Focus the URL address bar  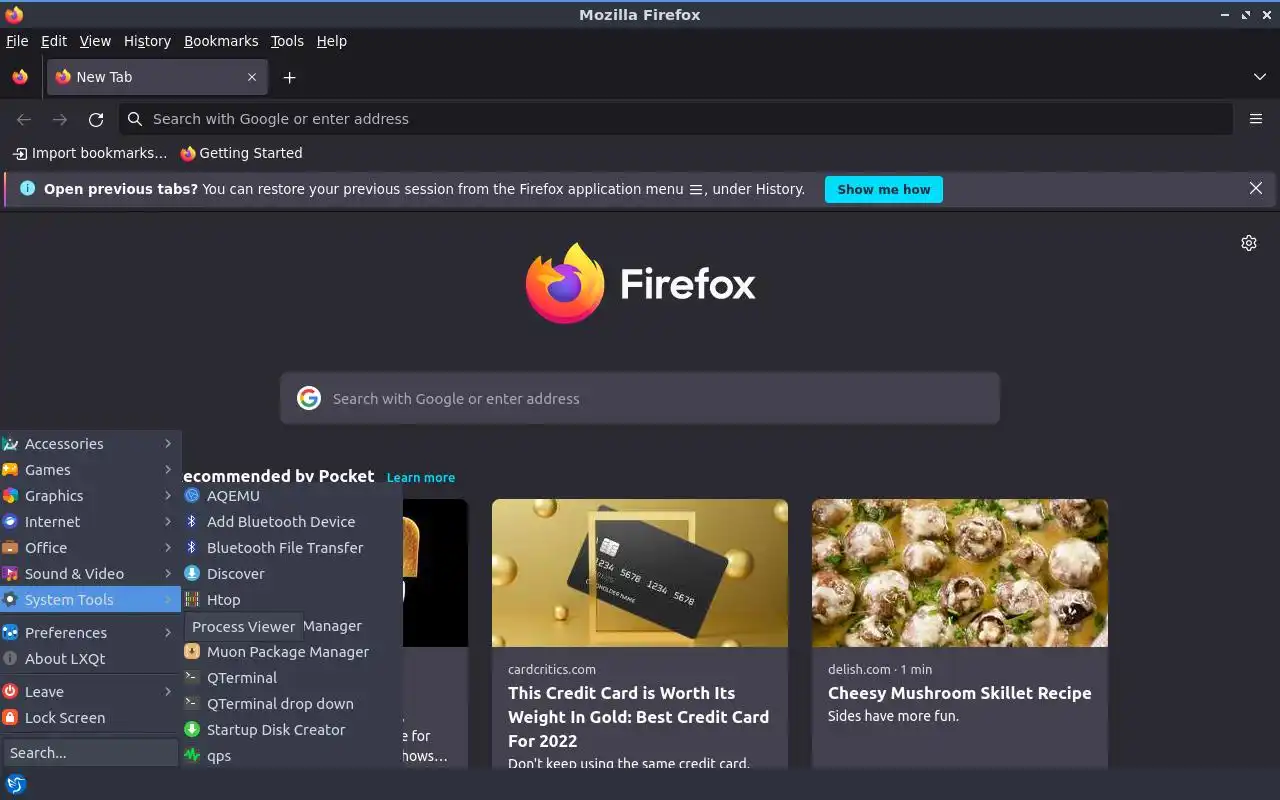tap(676, 119)
